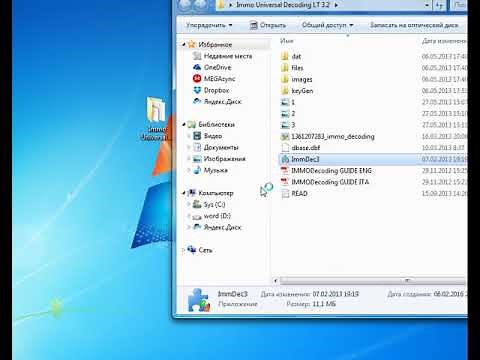This screenshot has width=480, height=360.
Task: Open the Музыка library
Action: (x=215, y=170)
